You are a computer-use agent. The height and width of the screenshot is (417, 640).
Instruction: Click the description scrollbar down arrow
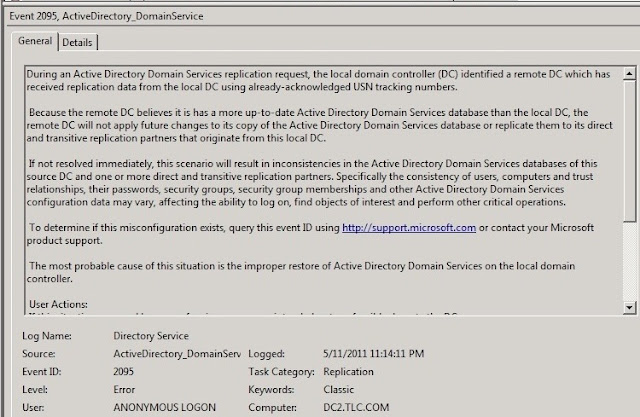[629, 307]
